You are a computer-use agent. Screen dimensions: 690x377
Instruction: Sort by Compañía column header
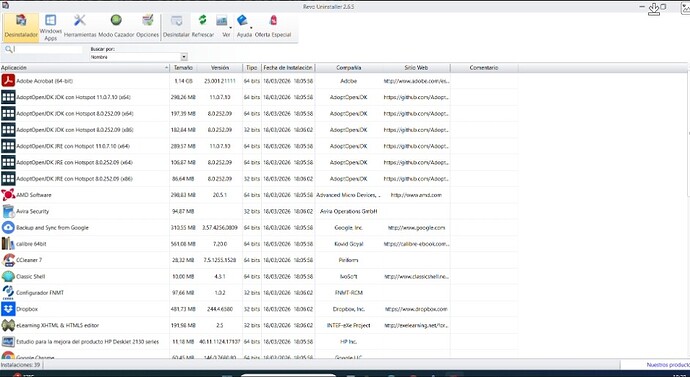[349, 68]
